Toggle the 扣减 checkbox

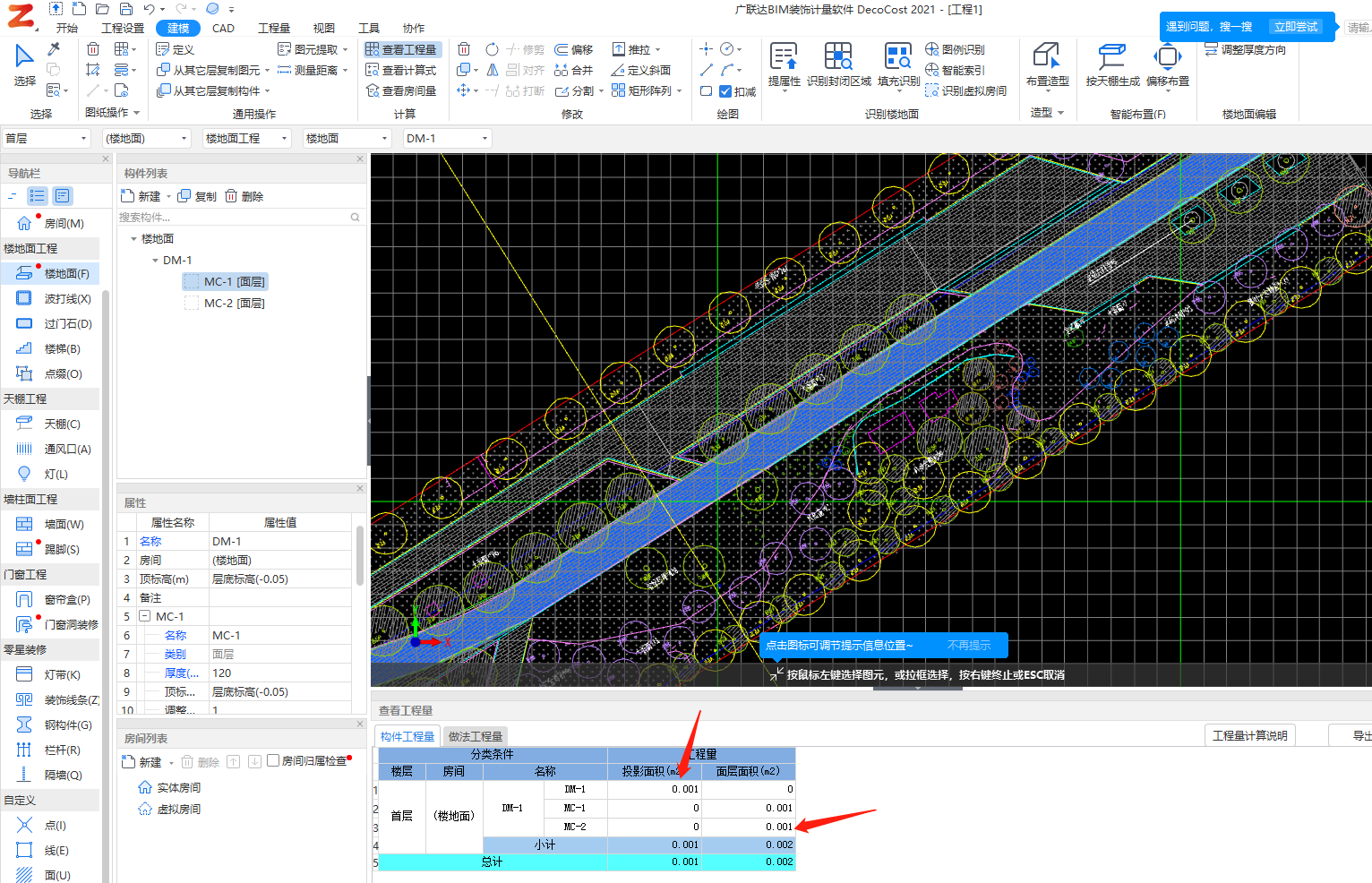[725, 91]
